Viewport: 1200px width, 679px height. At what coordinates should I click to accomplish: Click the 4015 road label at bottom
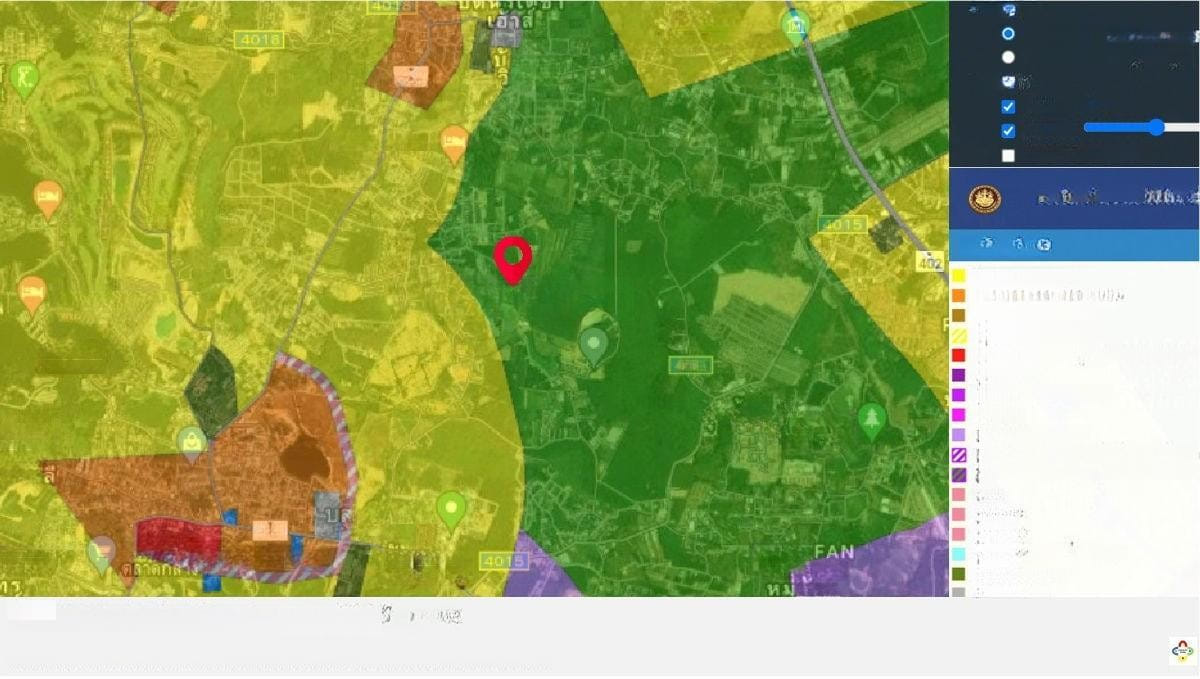tap(502, 560)
